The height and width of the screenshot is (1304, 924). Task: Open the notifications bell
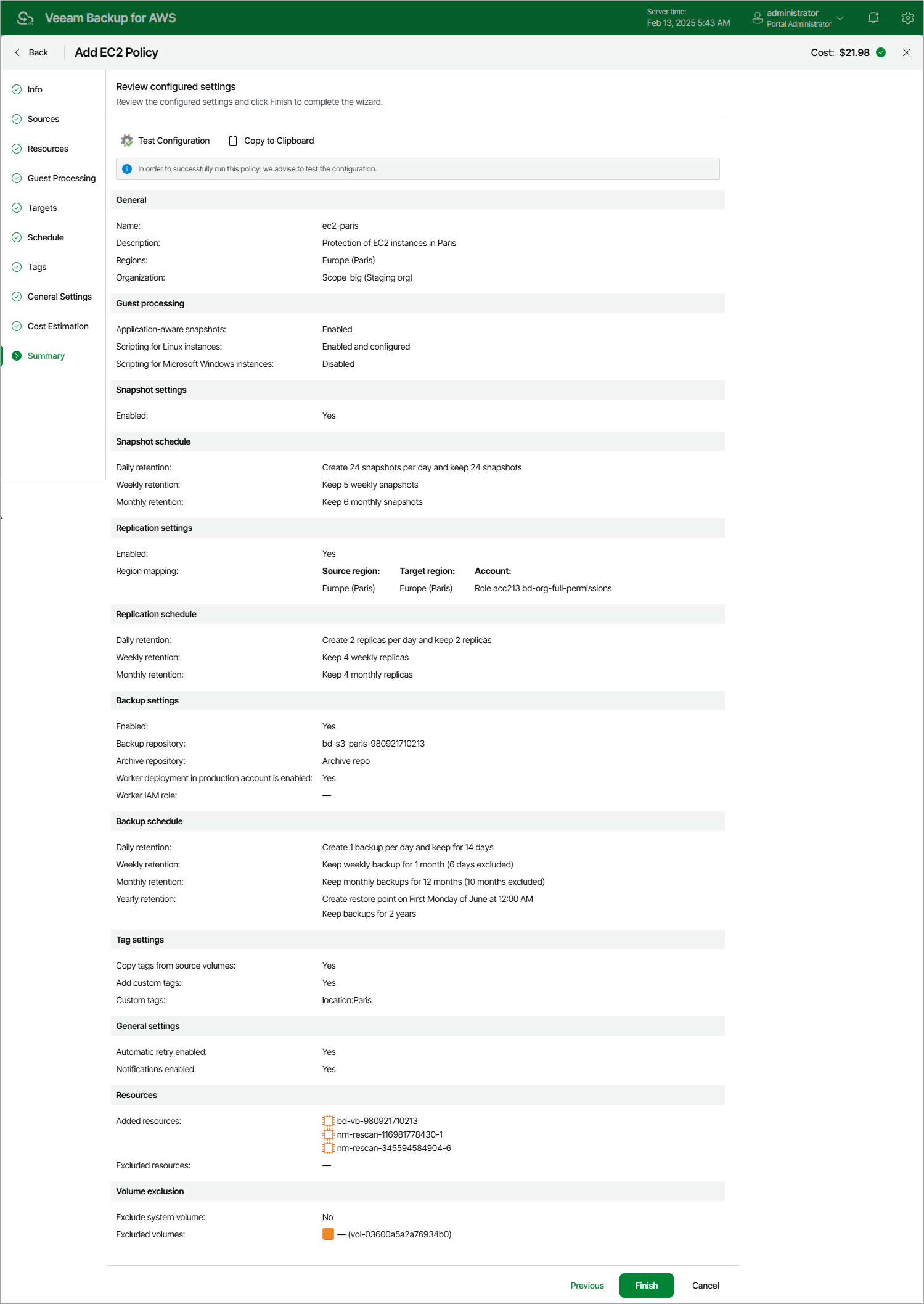pos(873,18)
